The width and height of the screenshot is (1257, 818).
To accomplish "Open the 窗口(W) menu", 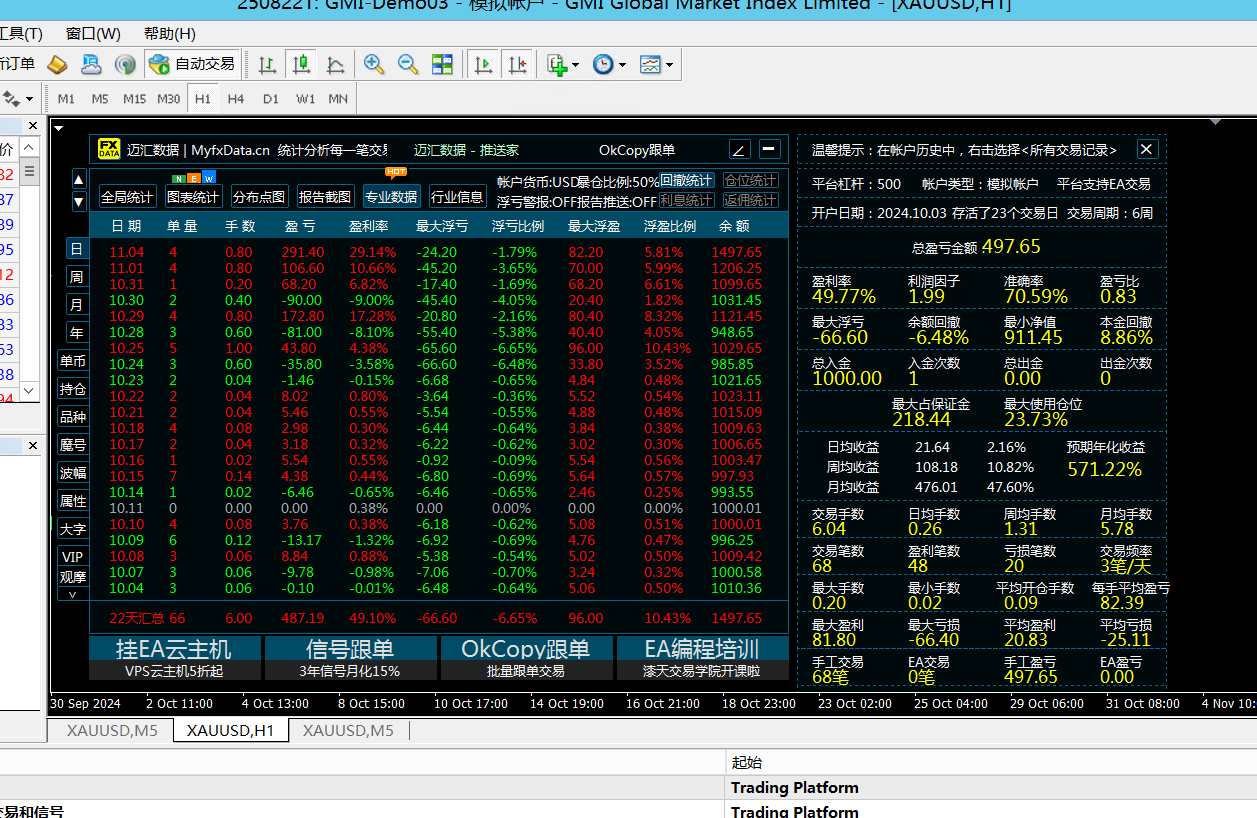I will (x=93, y=34).
